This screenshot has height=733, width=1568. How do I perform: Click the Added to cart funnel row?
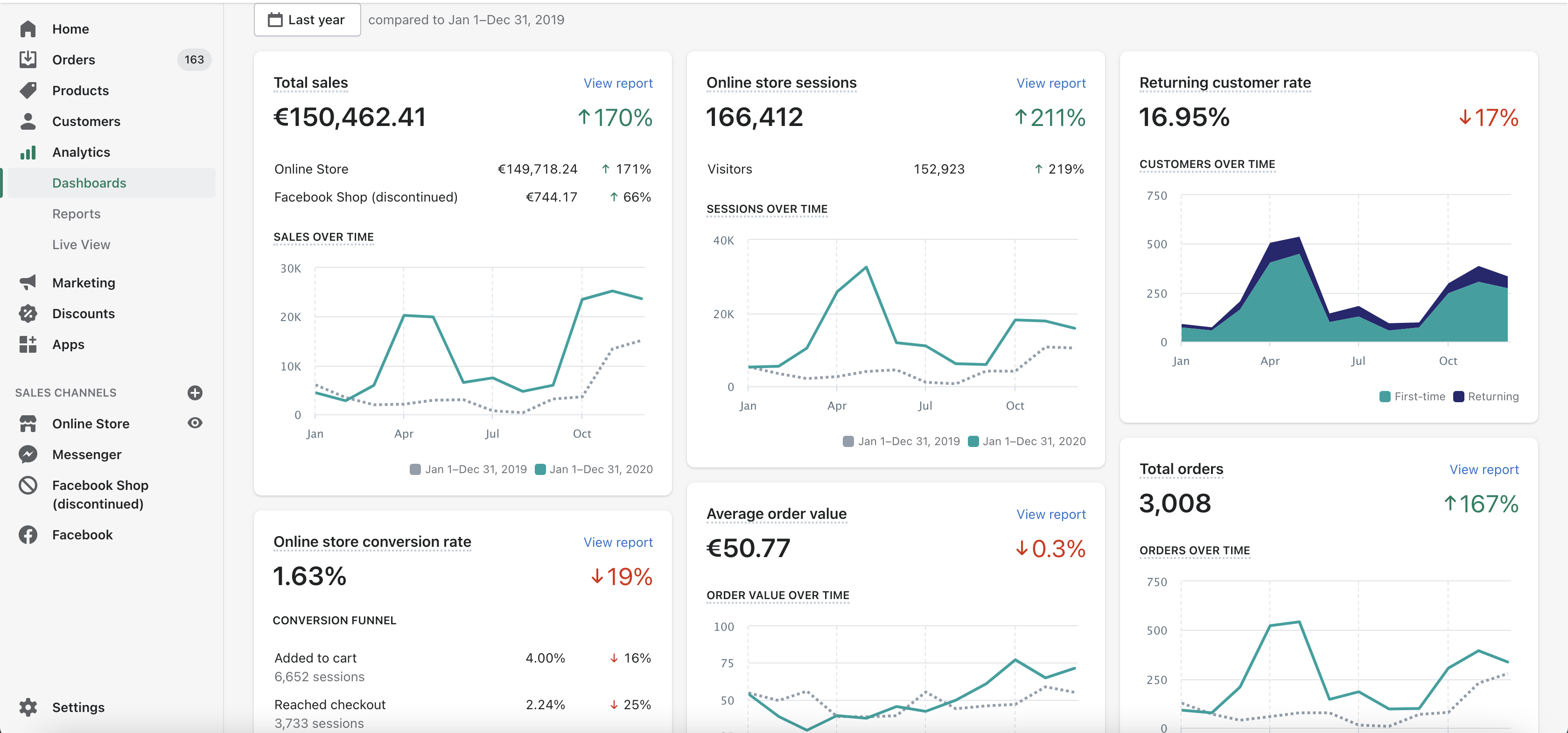click(x=462, y=667)
